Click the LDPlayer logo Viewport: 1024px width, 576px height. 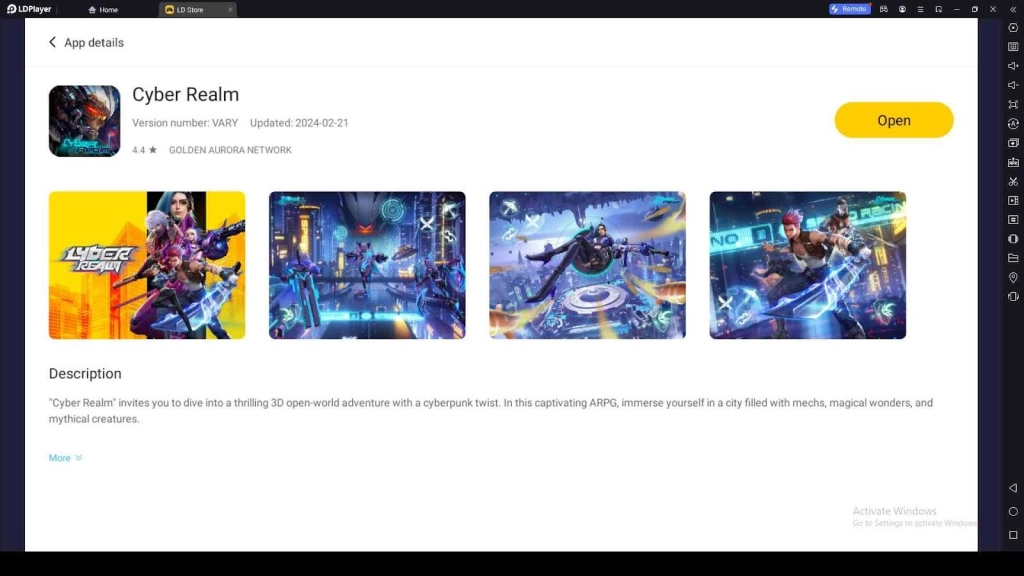[29, 9]
